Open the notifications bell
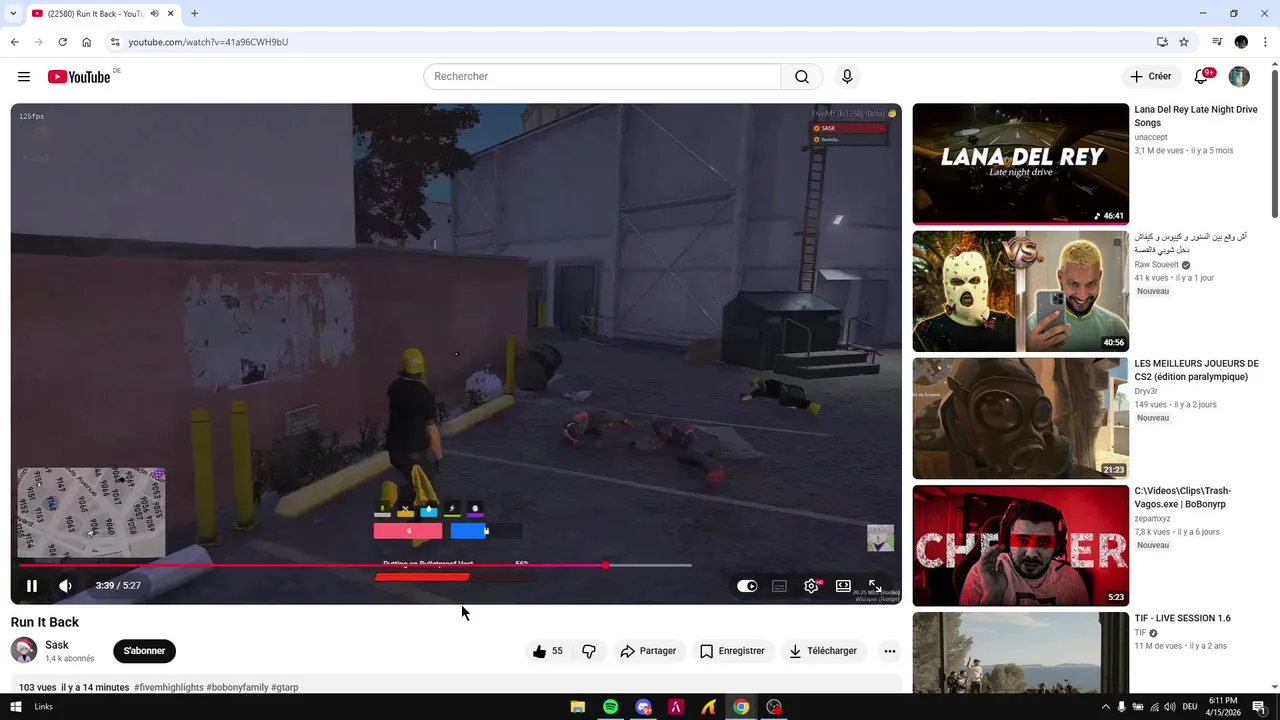Screen dimensions: 1280x720 click(1202, 77)
